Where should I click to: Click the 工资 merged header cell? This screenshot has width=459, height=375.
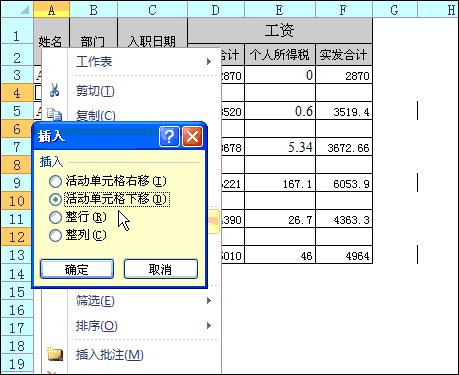280,31
